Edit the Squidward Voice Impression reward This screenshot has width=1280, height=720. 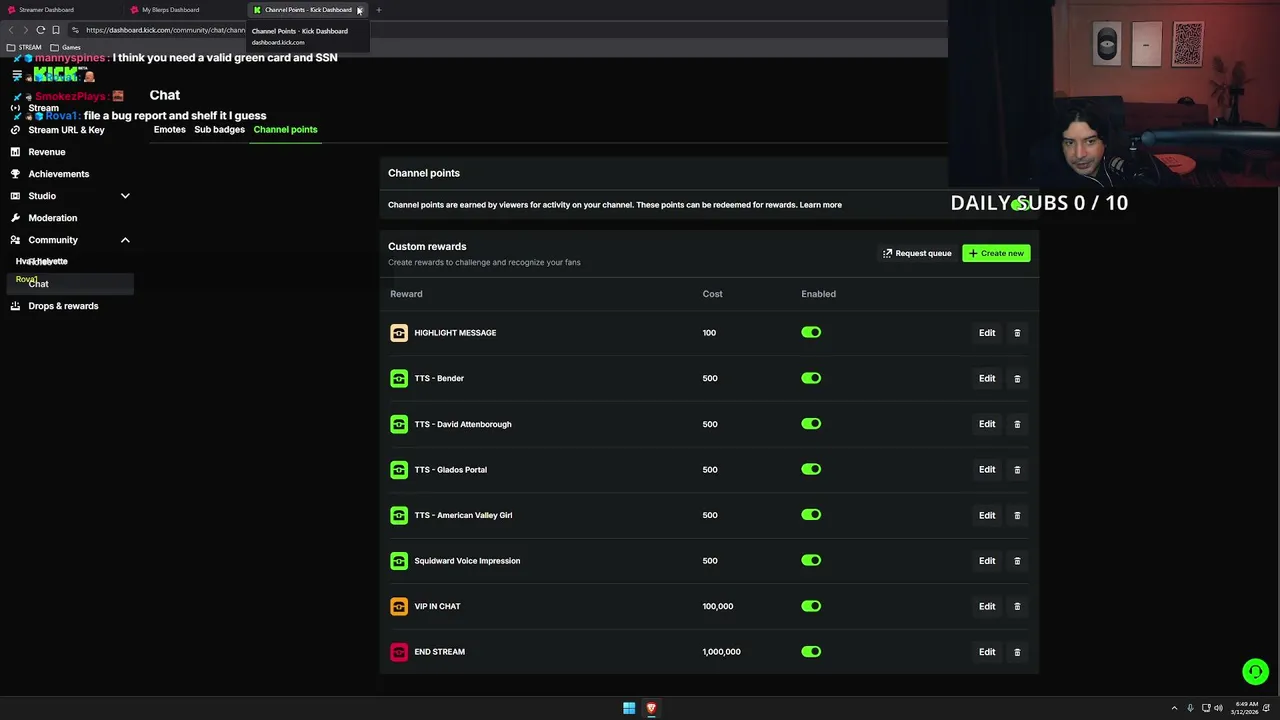(987, 561)
